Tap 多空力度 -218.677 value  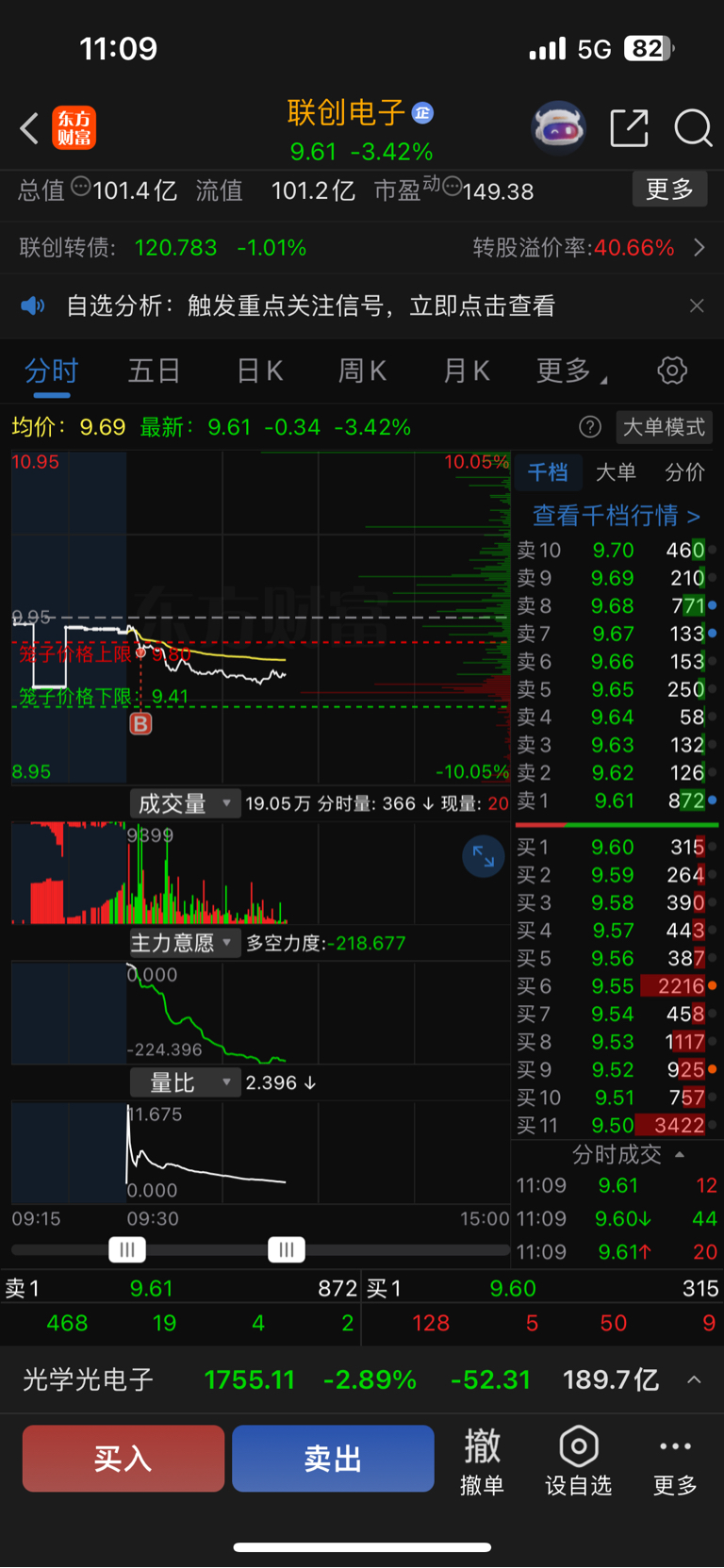pos(365,943)
